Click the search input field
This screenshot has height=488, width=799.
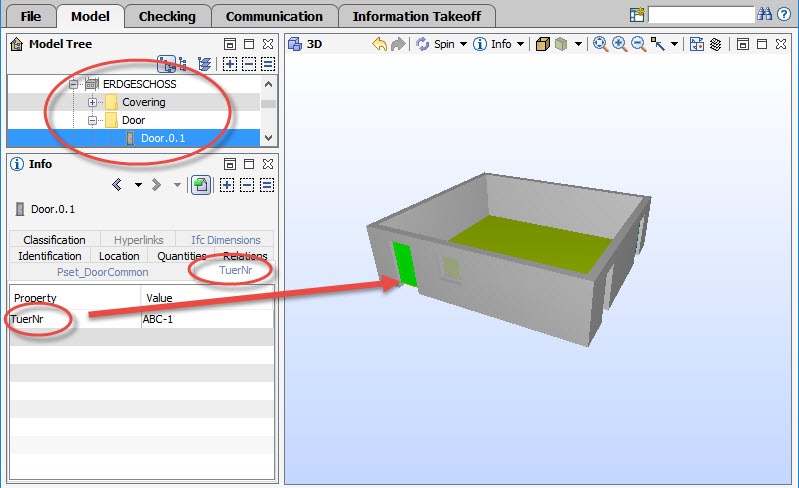click(701, 14)
